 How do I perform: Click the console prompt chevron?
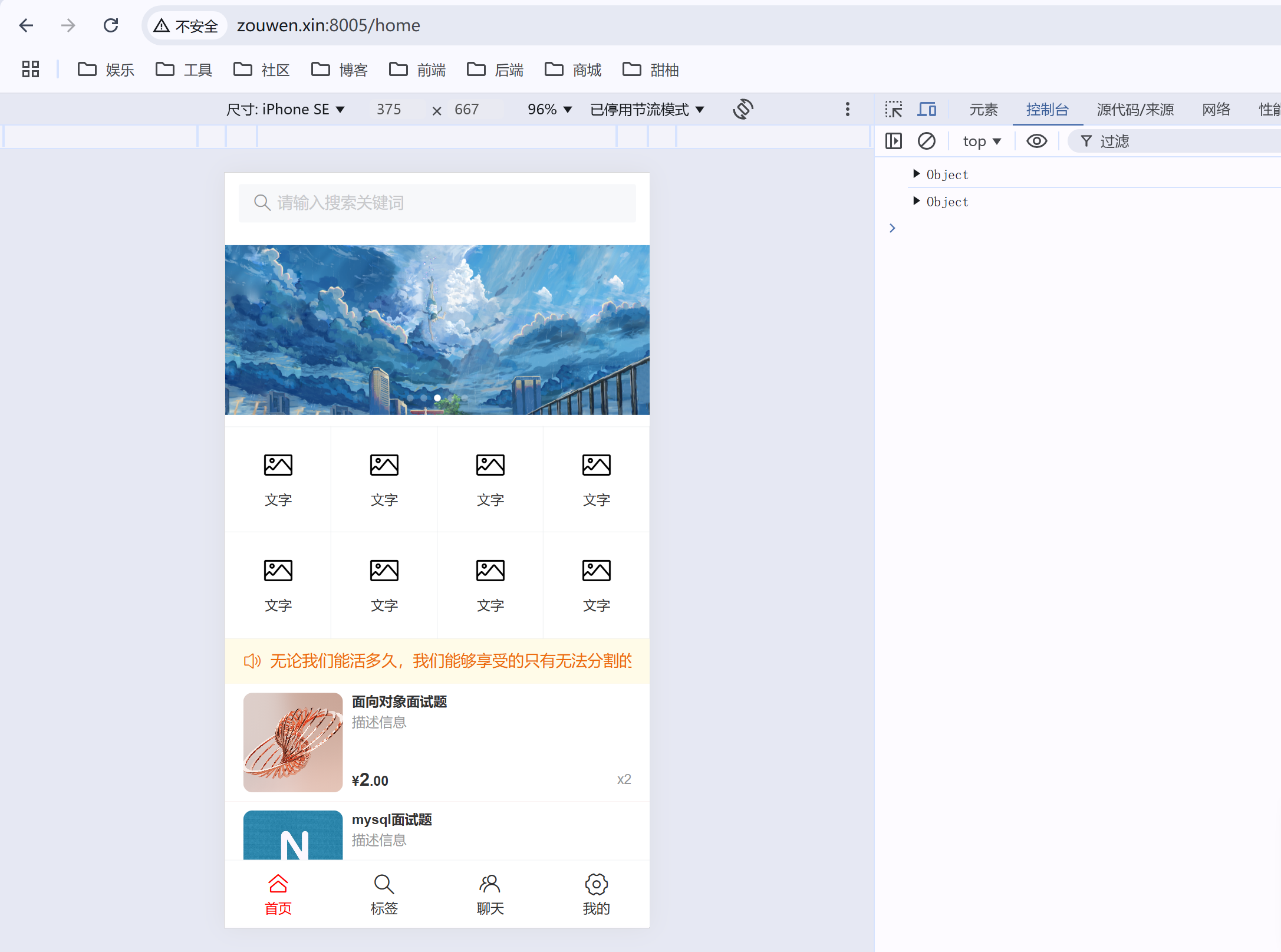click(x=893, y=228)
